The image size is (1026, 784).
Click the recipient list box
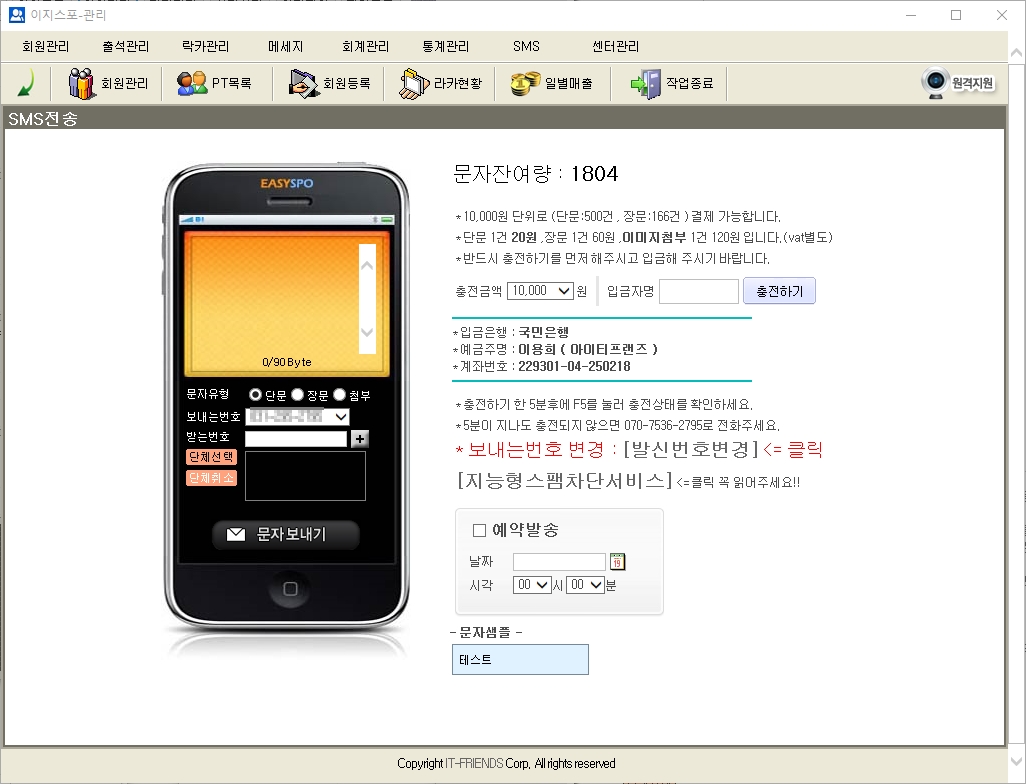[305, 476]
